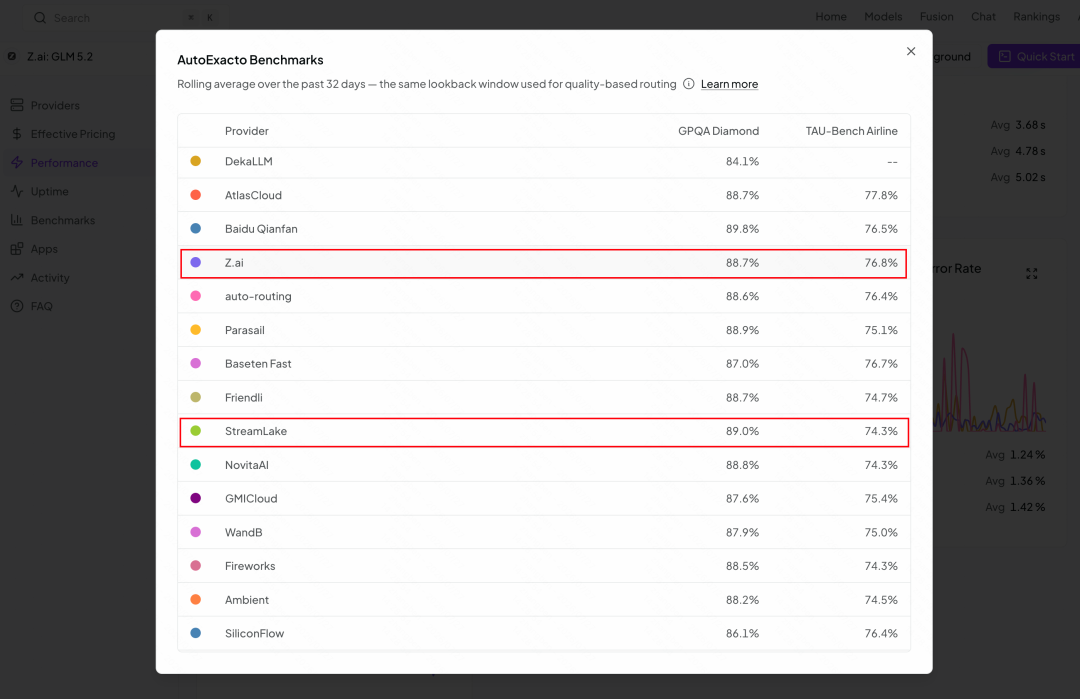Select the Baidu Qianfan provider name
The height and width of the screenshot is (699, 1080).
[x=261, y=229]
